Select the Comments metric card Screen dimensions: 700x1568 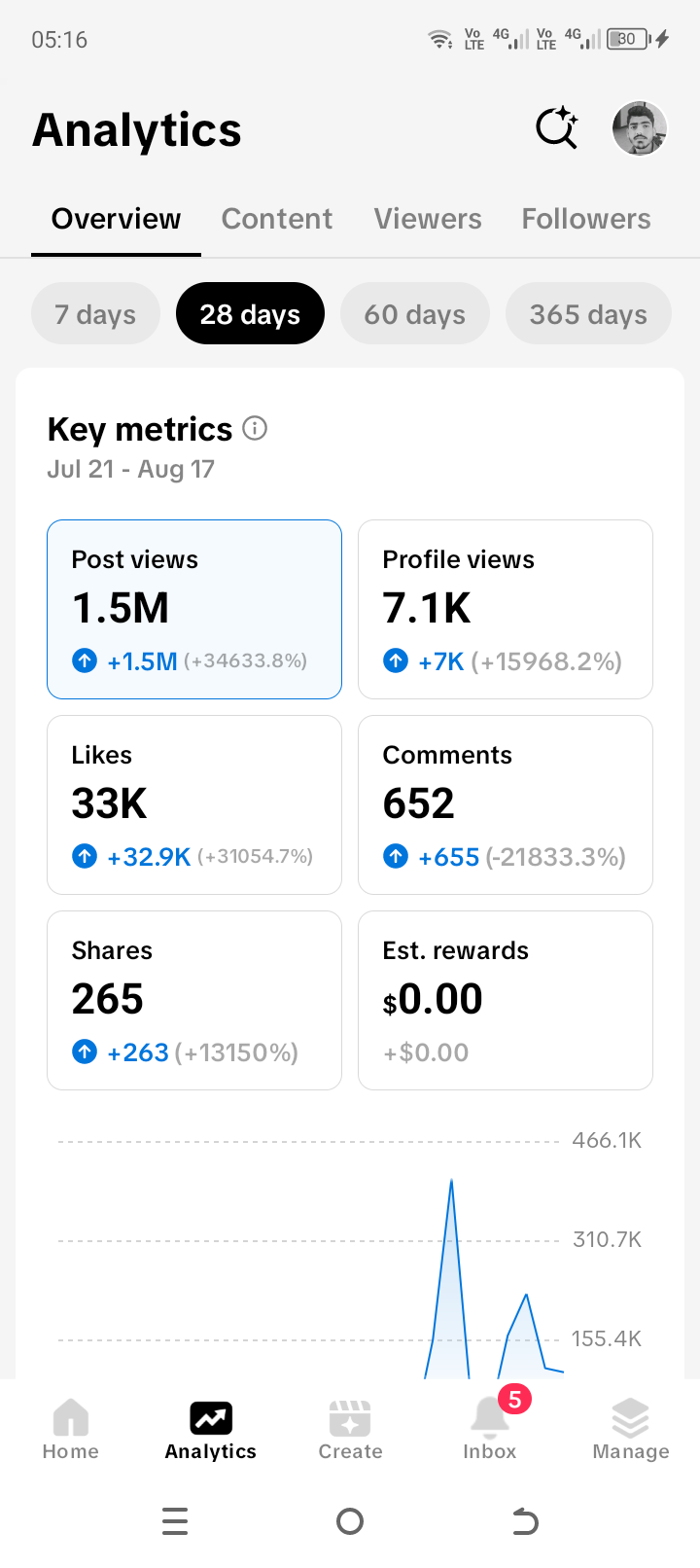[x=506, y=804]
